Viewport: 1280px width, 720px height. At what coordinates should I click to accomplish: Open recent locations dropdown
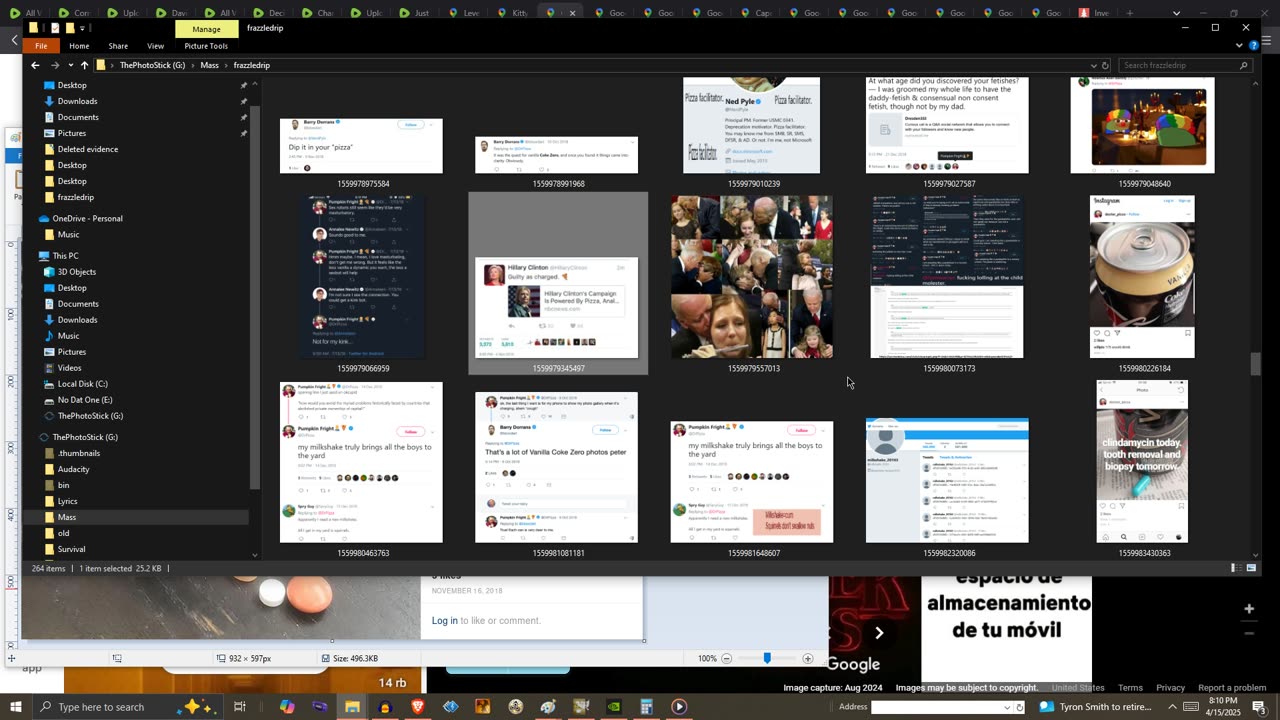(70, 65)
